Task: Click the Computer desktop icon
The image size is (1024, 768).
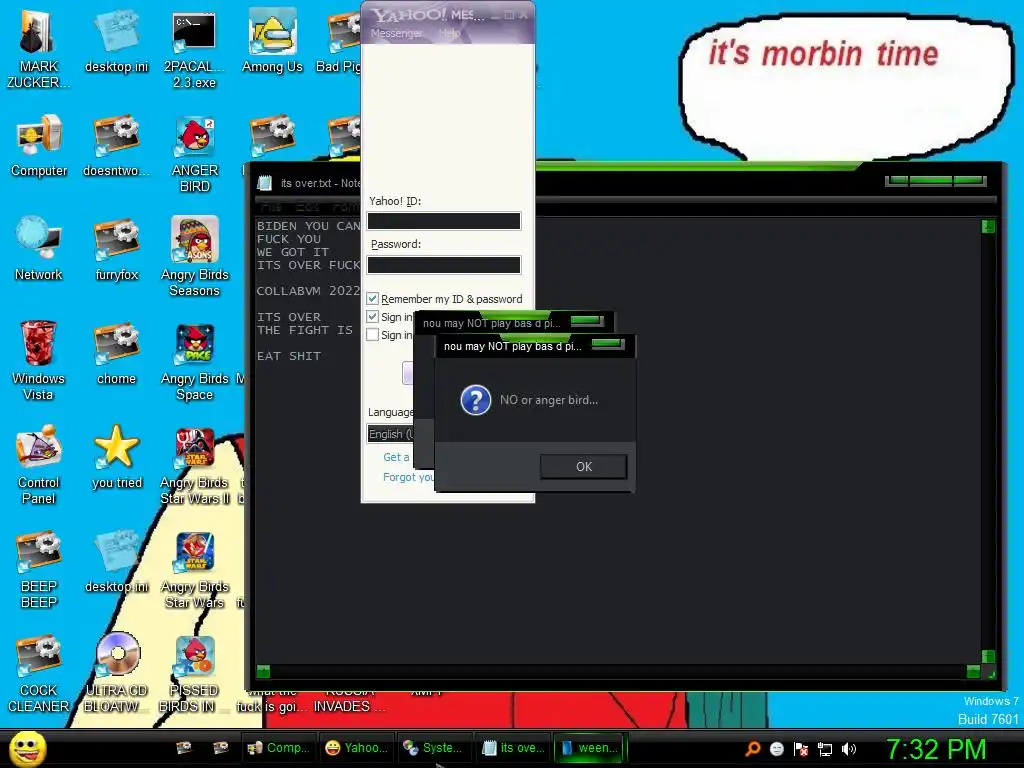Action: tap(39, 146)
